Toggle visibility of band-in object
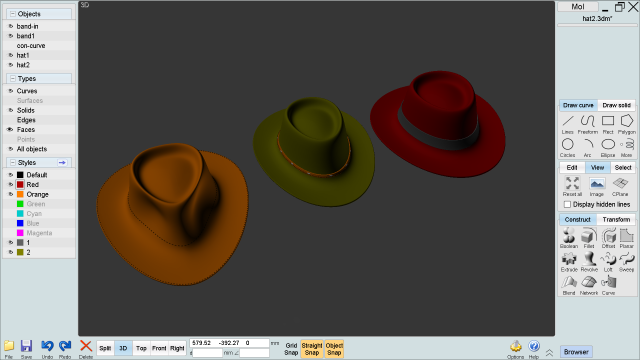640x360 pixels. coord(11,26)
